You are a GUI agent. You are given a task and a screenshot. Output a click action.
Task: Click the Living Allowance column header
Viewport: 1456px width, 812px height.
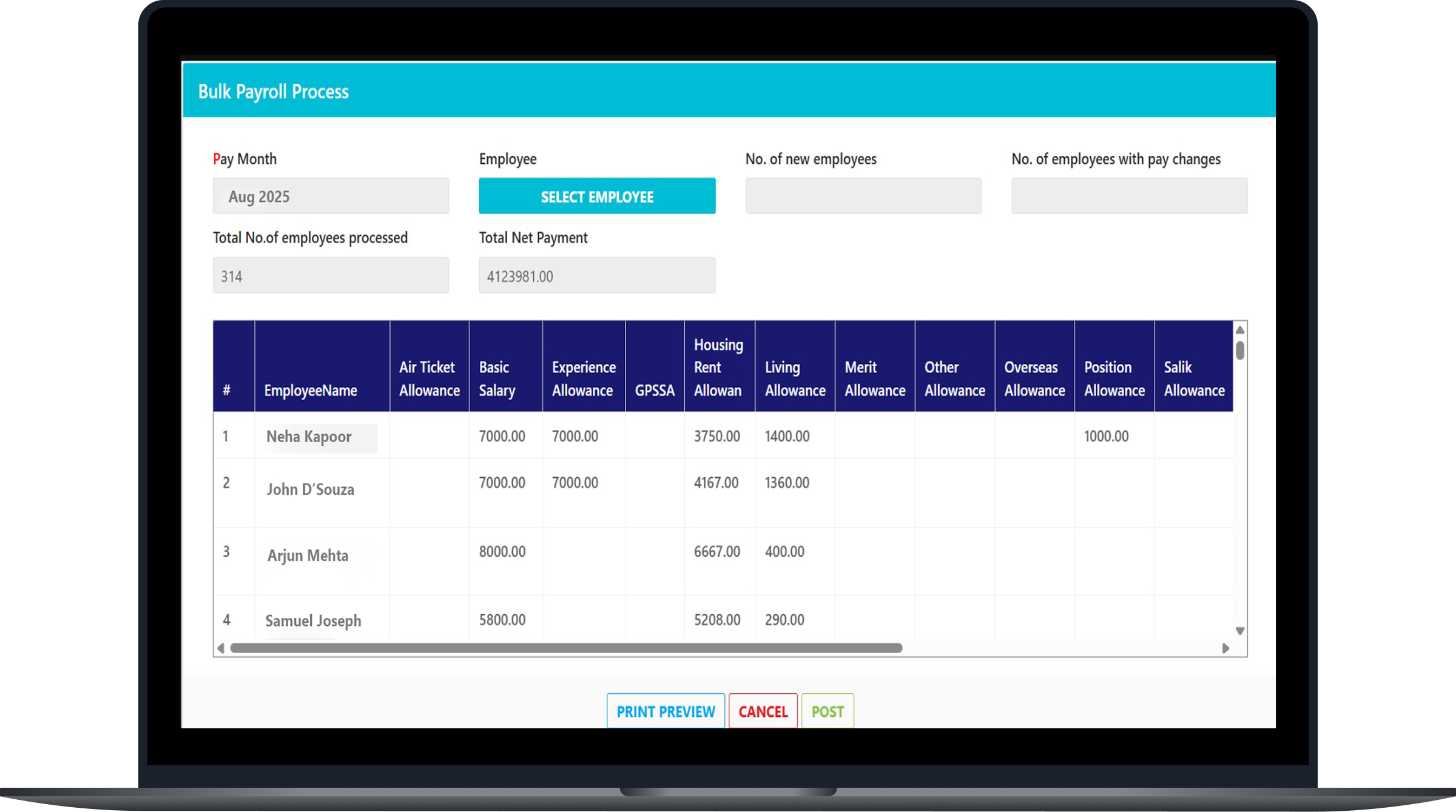point(795,366)
